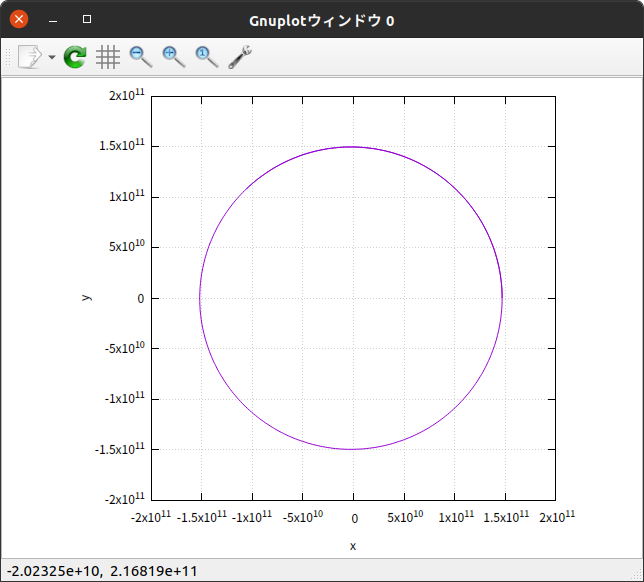Click the window resize grip at corner
The image size is (644, 582).
point(637,576)
